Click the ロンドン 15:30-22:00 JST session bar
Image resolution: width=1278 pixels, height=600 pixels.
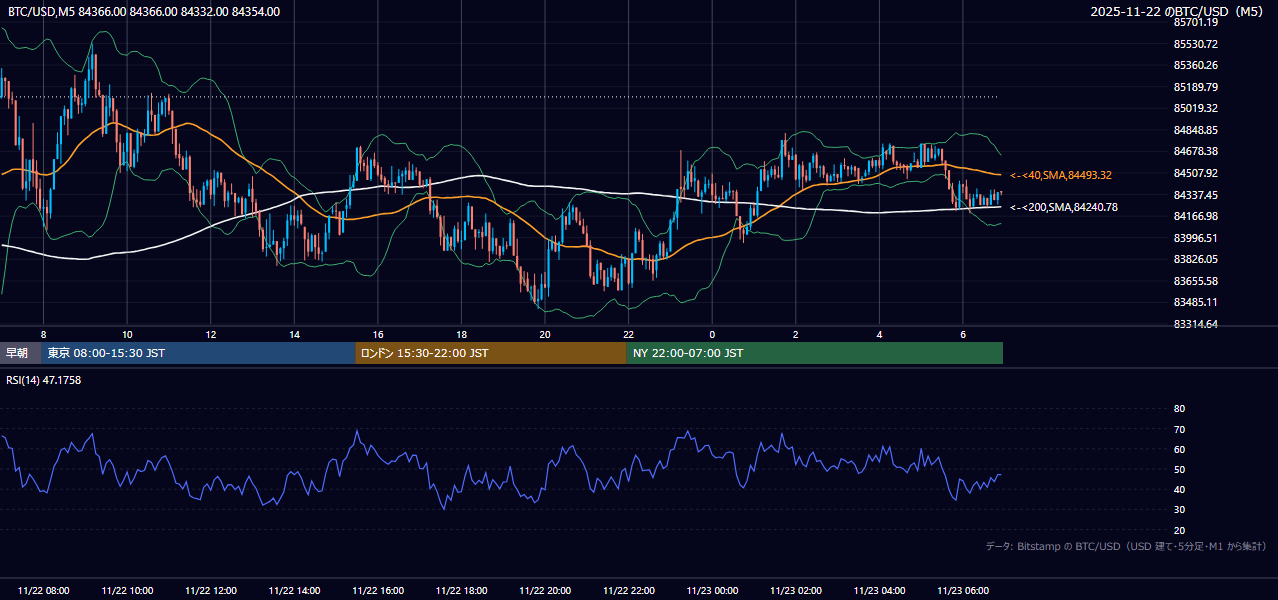tap(491, 353)
